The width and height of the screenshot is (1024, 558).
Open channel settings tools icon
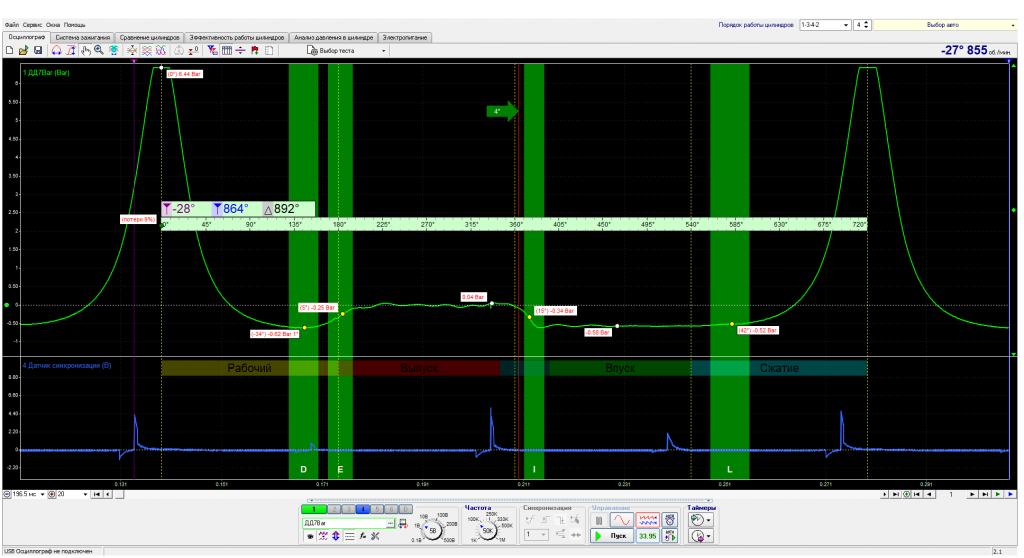(375, 536)
